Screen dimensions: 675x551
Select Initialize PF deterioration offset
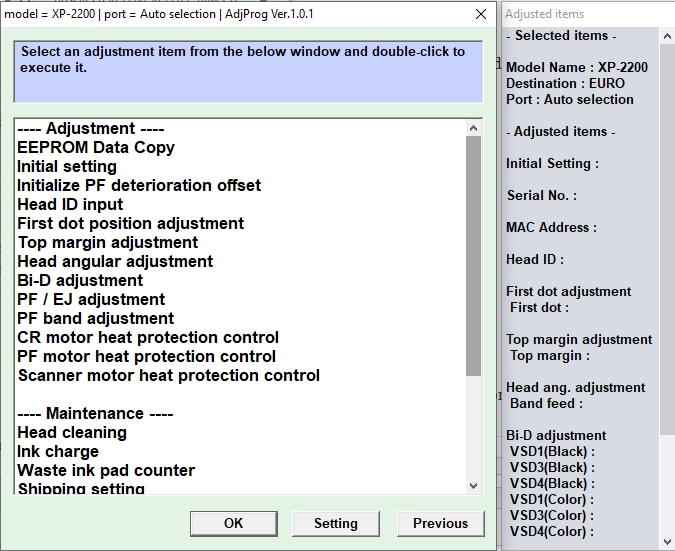coord(139,185)
